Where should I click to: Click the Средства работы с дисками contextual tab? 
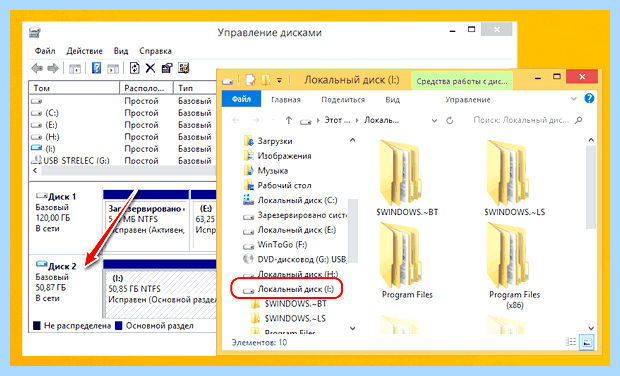[462, 81]
